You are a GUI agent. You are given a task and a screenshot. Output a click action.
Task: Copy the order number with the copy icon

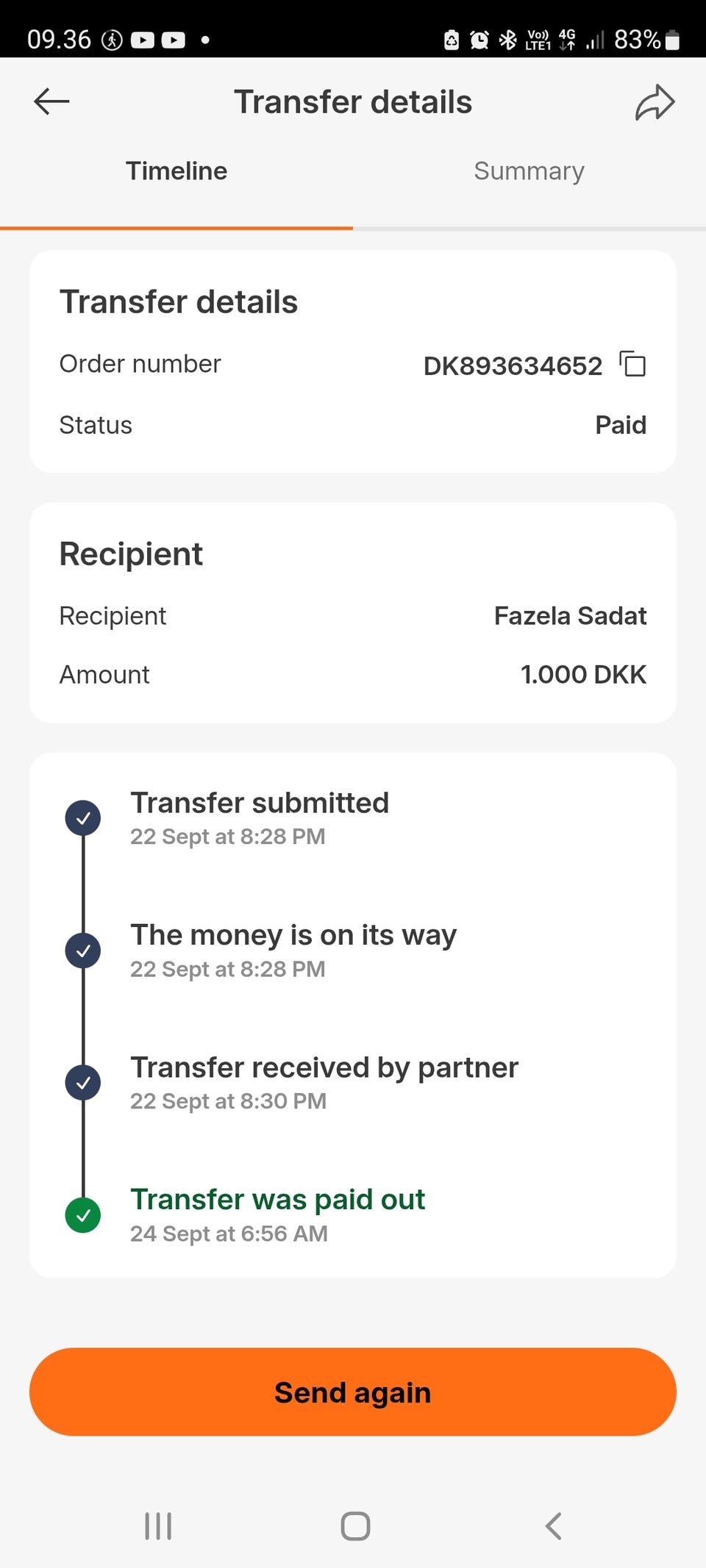pyautogui.click(x=632, y=364)
